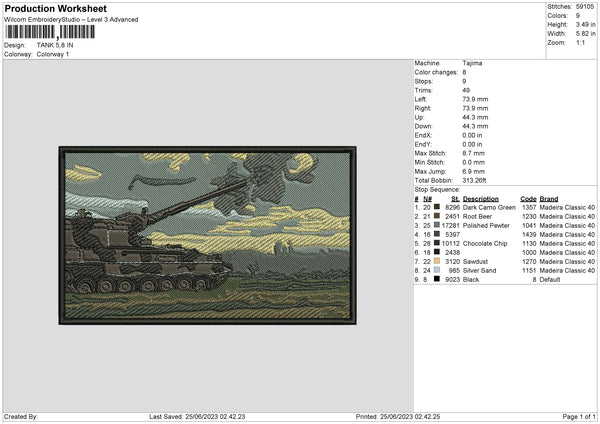The image size is (600, 424).
Task: Pick the Chocolate Chip color swatch
Action: click(x=437, y=242)
